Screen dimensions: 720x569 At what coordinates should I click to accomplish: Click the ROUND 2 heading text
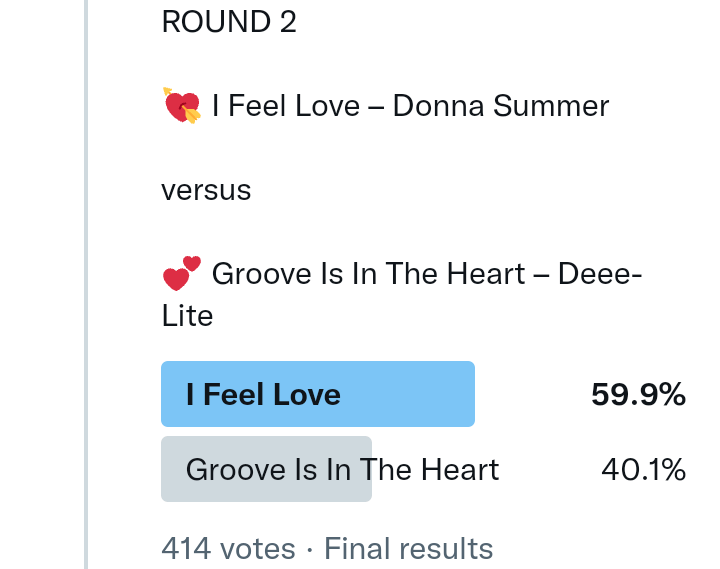tap(229, 22)
